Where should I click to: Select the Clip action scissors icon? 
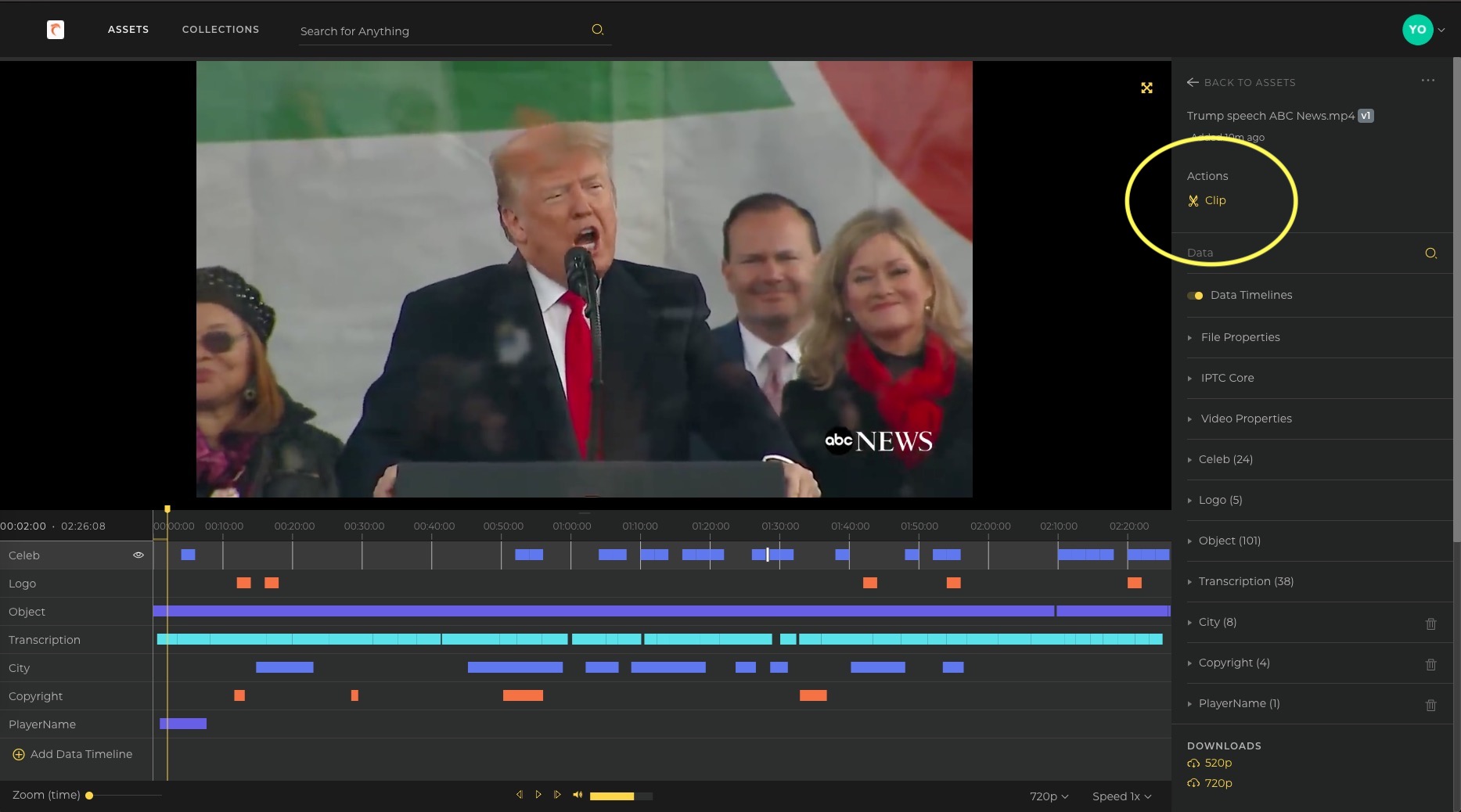[x=1193, y=200]
